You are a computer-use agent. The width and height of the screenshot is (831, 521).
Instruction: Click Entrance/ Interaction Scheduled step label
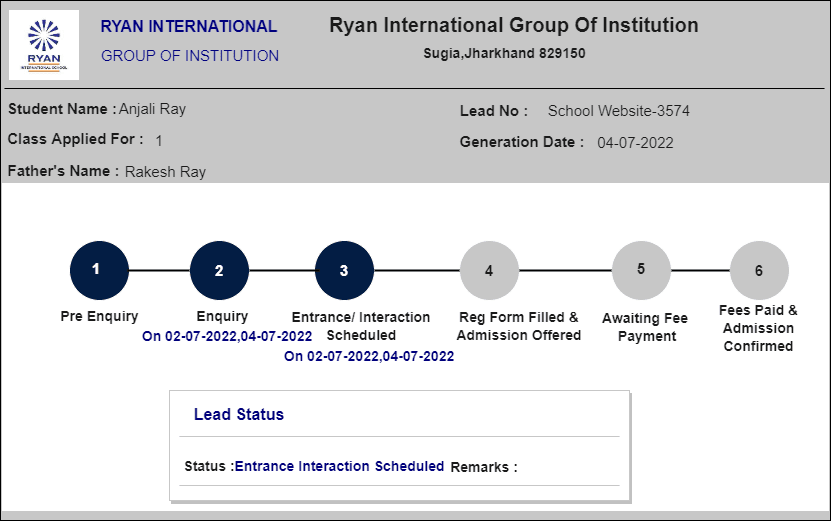click(x=361, y=326)
